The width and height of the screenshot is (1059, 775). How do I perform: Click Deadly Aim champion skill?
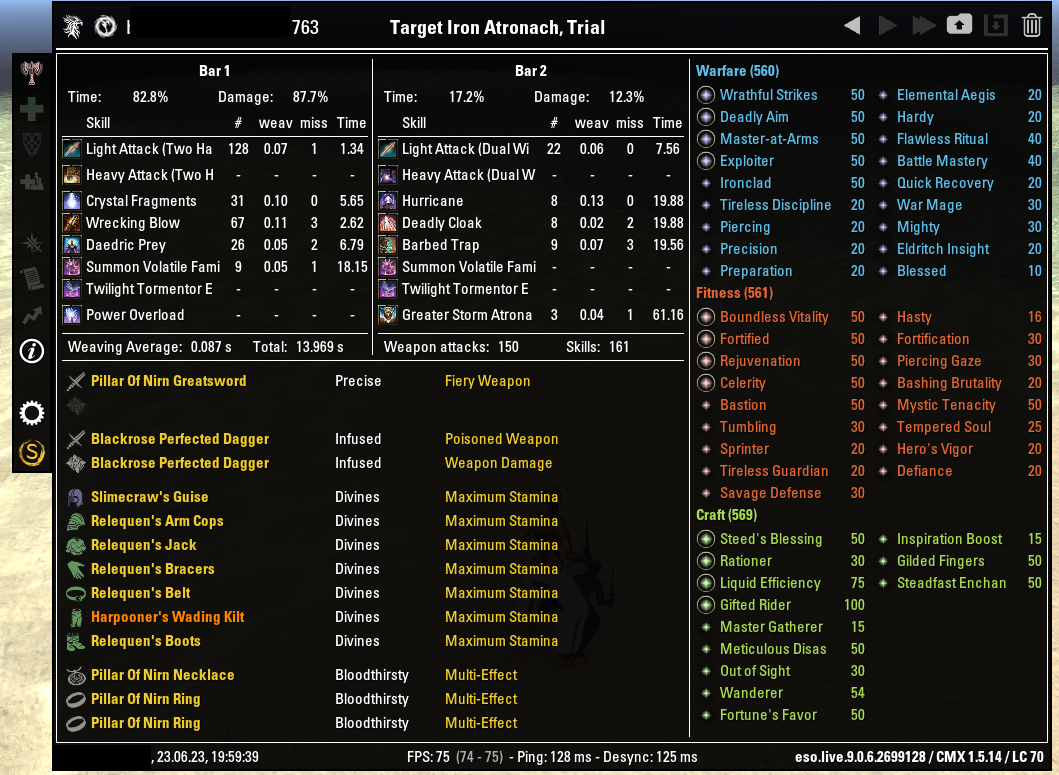pos(754,117)
